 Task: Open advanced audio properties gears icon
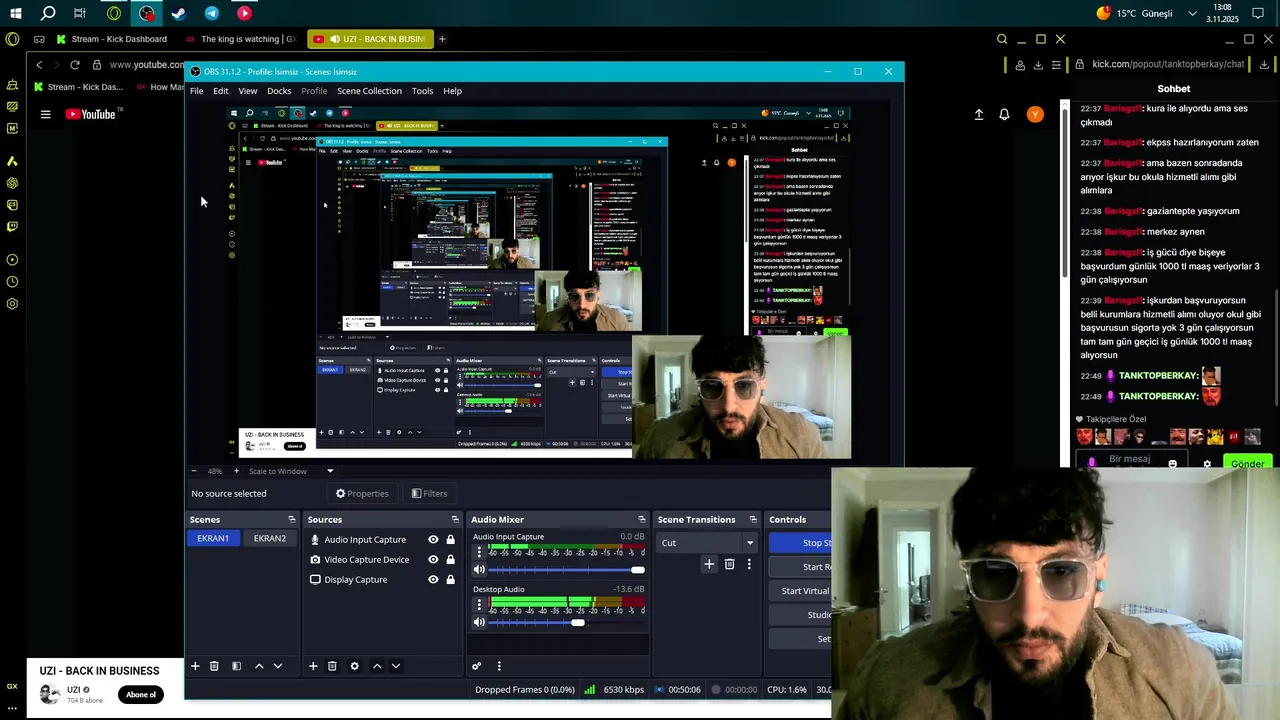(x=477, y=666)
